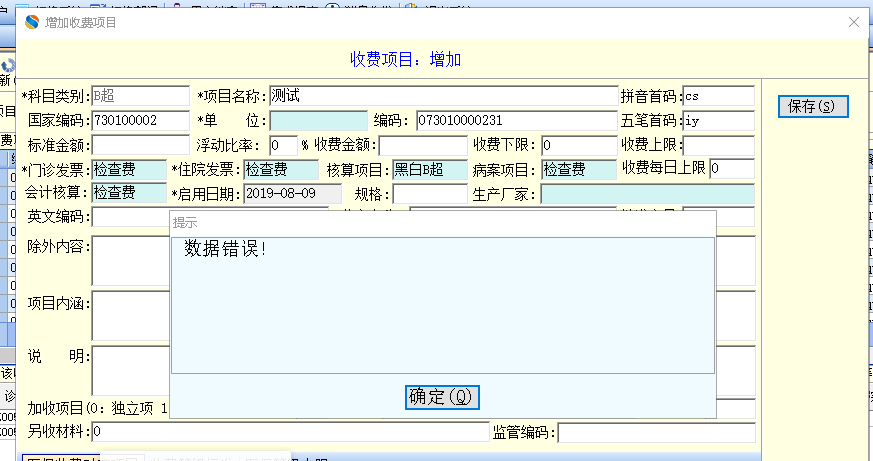This screenshot has height=461, width=873.
Task: Click the 科目类别 field showing B超
Action: coord(140,96)
